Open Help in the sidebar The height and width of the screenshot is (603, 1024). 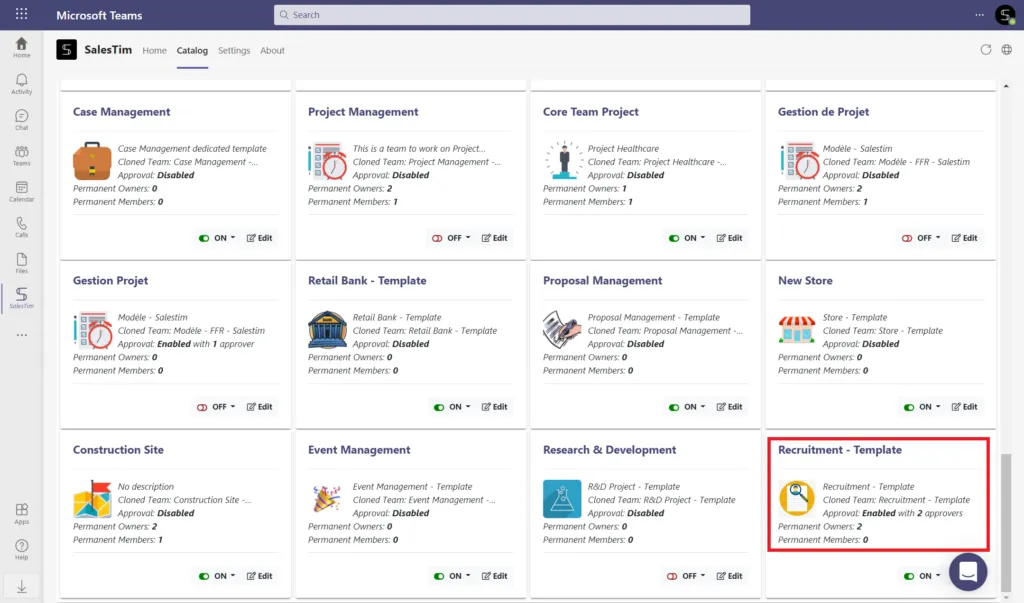22,549
